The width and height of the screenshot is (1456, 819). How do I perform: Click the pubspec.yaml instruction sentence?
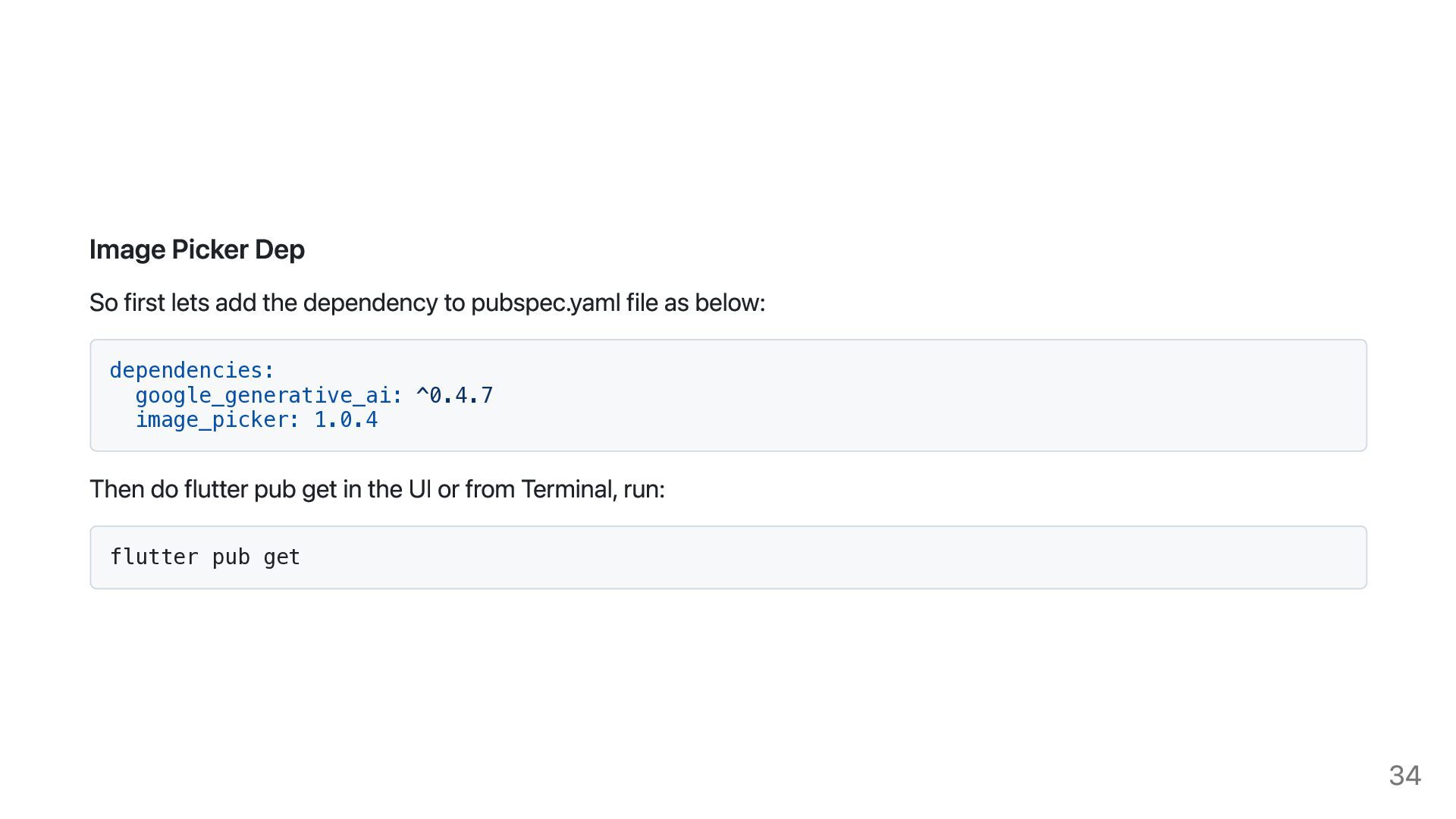click(428, 303)
